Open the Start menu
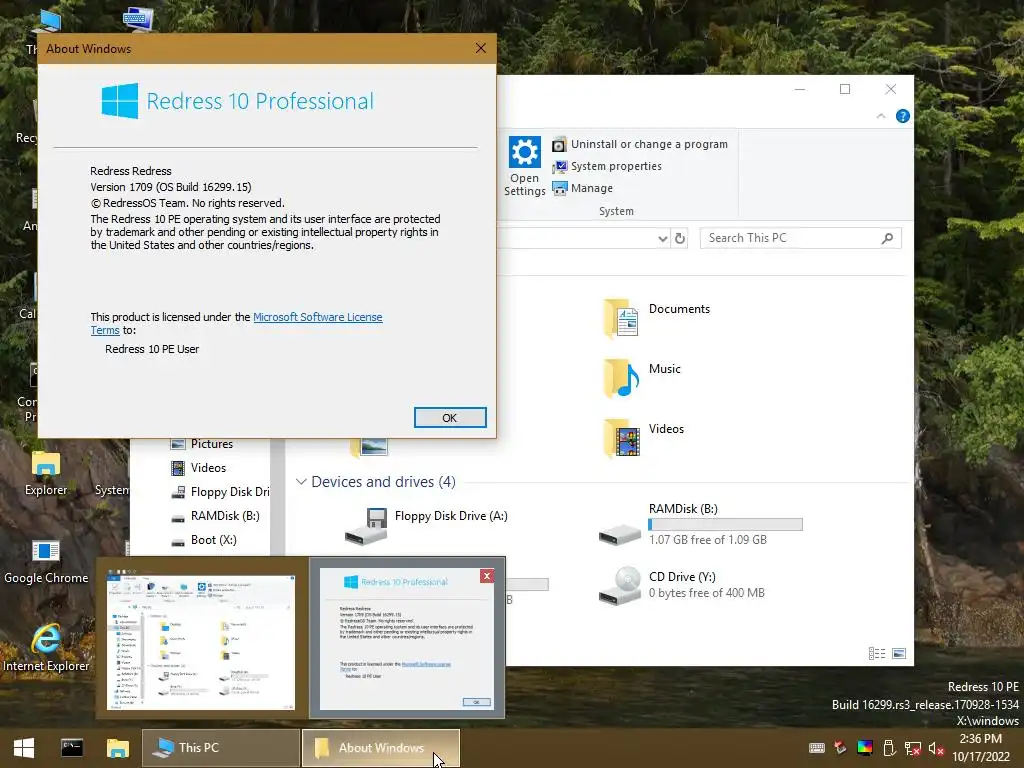Screen dimensions: 1024x768 tap(24, 748)
